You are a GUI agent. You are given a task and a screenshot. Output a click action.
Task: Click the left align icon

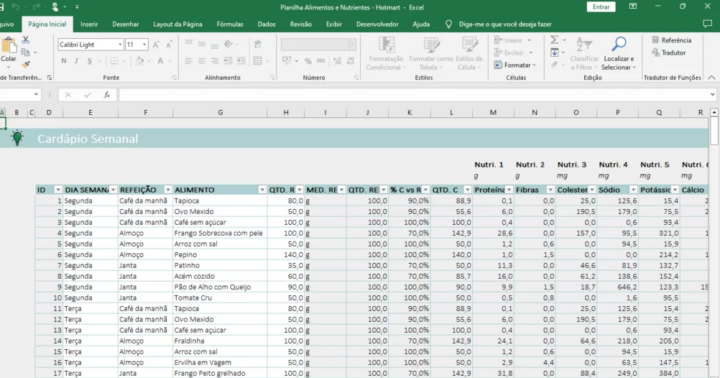pos(189,61)
